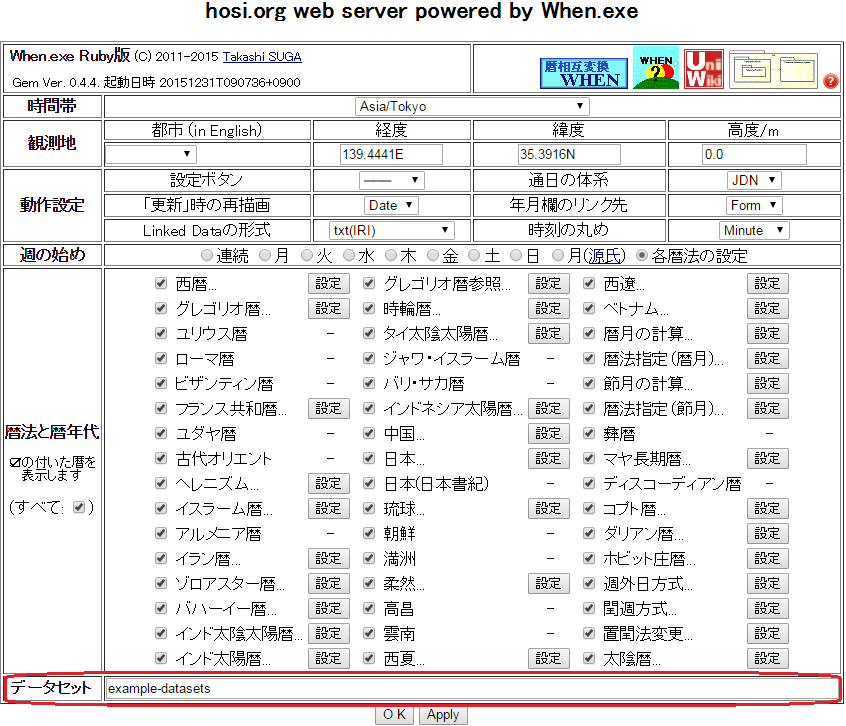Uncheck the ユダヤ暦 checkbox
The height and width of the screenshot is (726, 846).
click(x=160, y=433)
